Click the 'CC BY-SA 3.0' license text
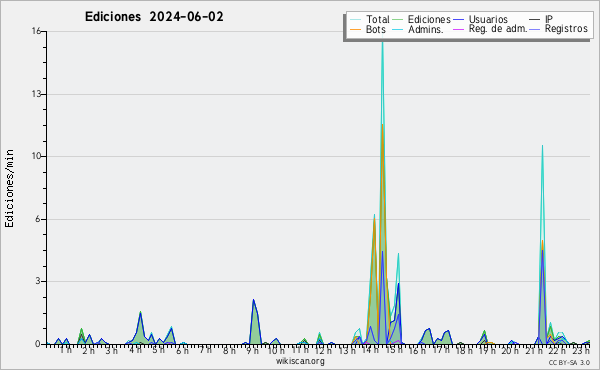Image resolution: width=600 pixels, height=370 pixels. click(569, 363)
